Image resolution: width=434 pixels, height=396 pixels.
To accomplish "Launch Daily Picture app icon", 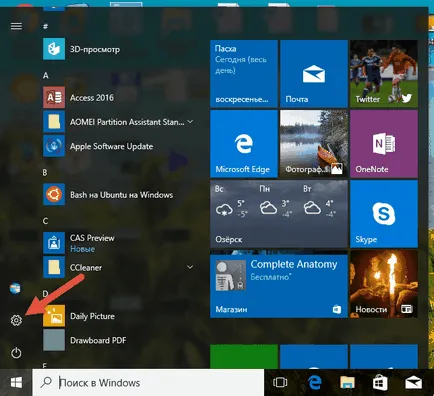I will (54, 316).
